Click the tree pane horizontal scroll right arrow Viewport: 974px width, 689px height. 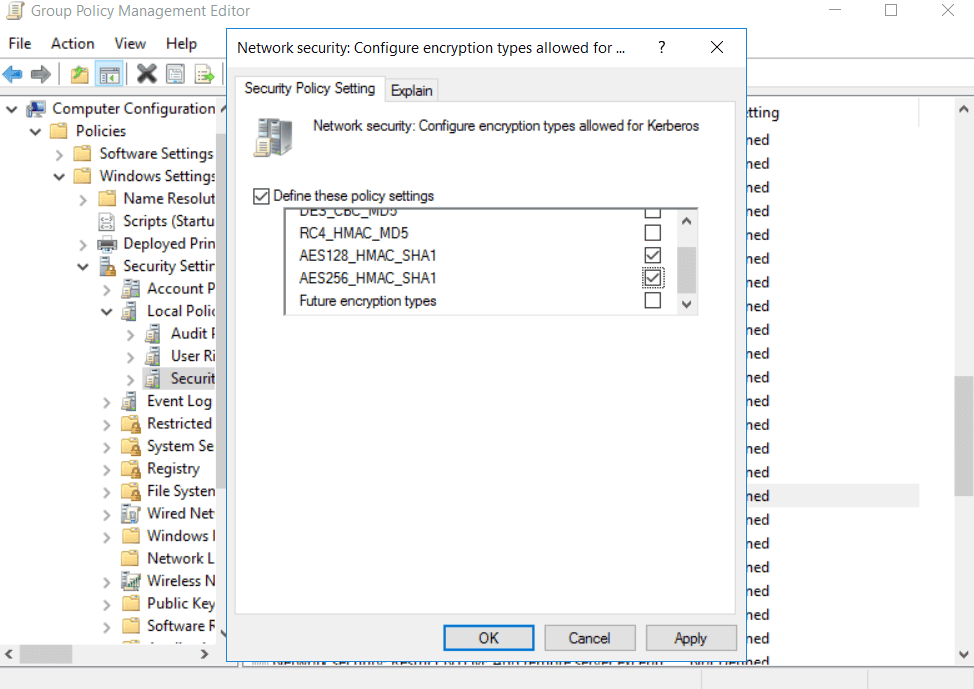(x=204, y=654)
